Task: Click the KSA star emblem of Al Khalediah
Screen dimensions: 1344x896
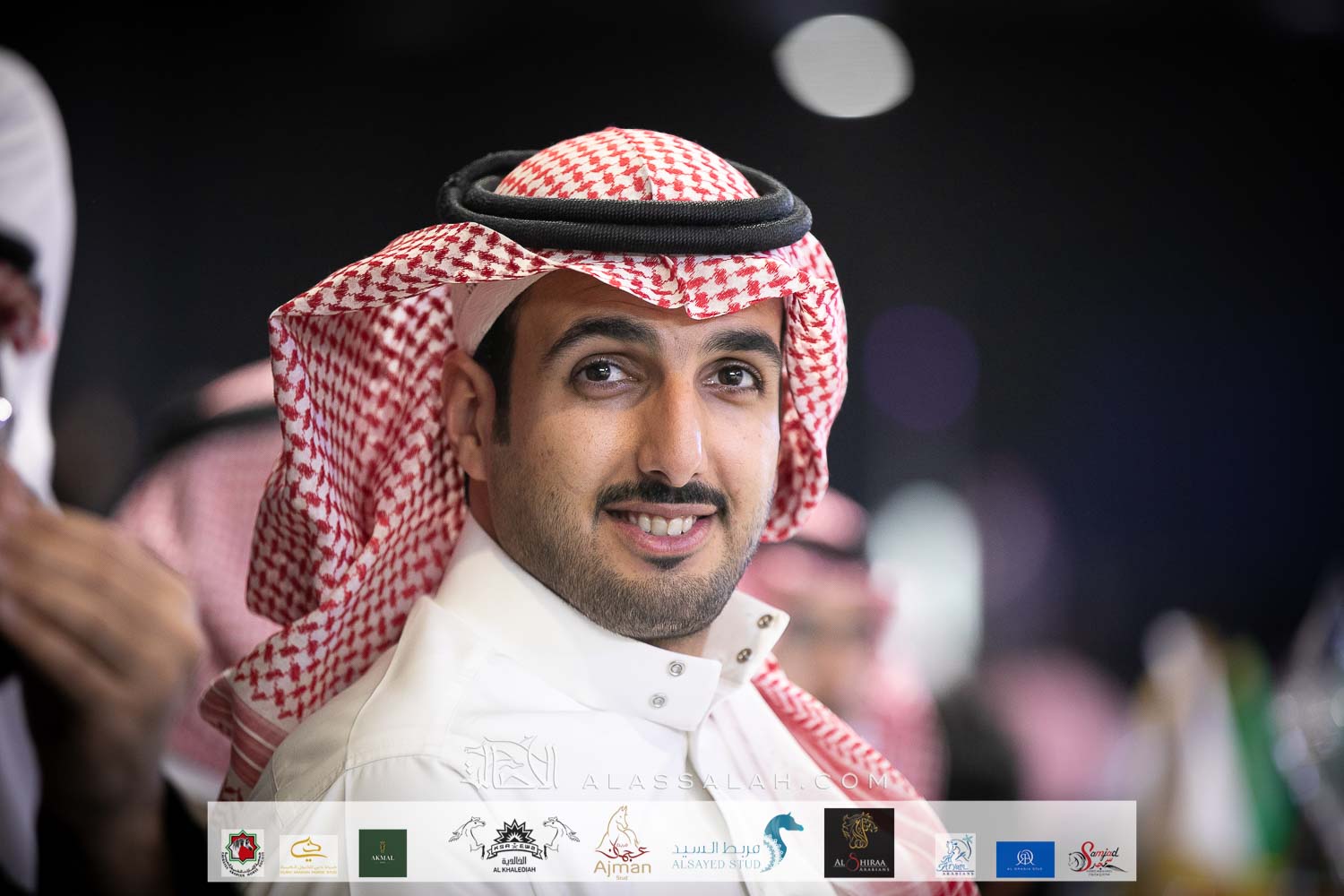Action: [515, 836]
